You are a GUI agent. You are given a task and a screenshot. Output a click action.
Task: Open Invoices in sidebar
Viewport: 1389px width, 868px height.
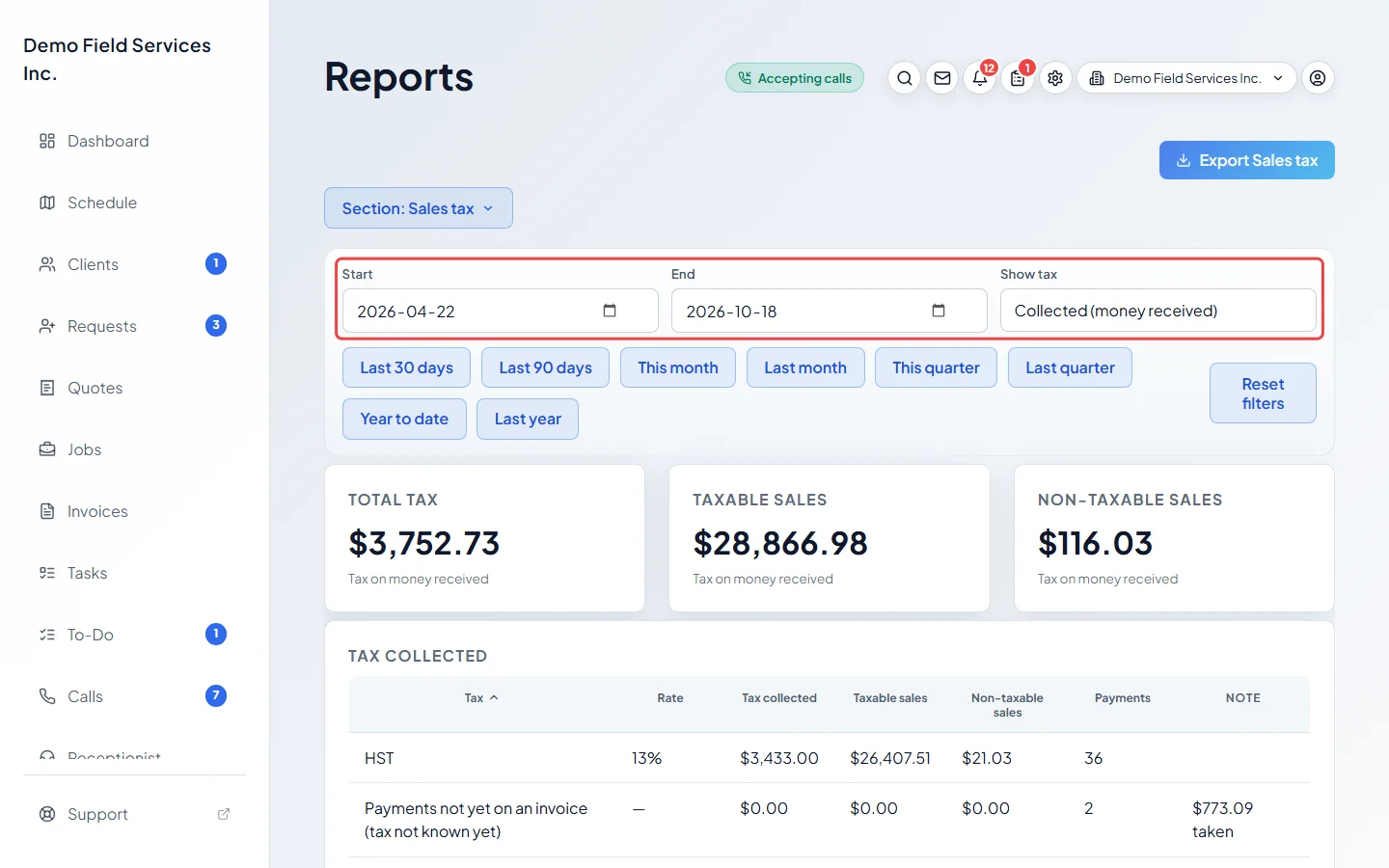(134, 511)
